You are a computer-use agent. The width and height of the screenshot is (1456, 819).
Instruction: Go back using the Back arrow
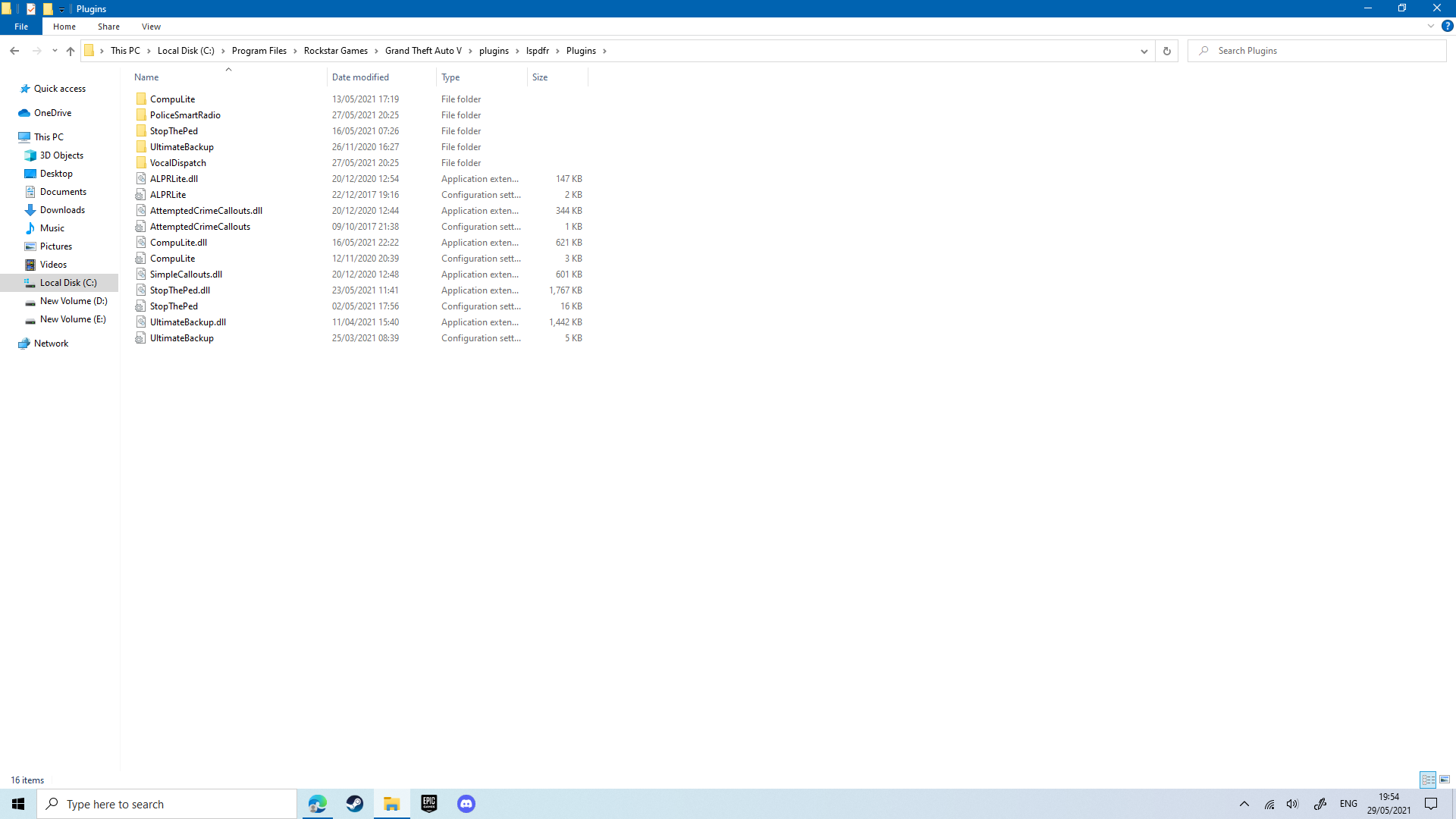pos(14,51)
